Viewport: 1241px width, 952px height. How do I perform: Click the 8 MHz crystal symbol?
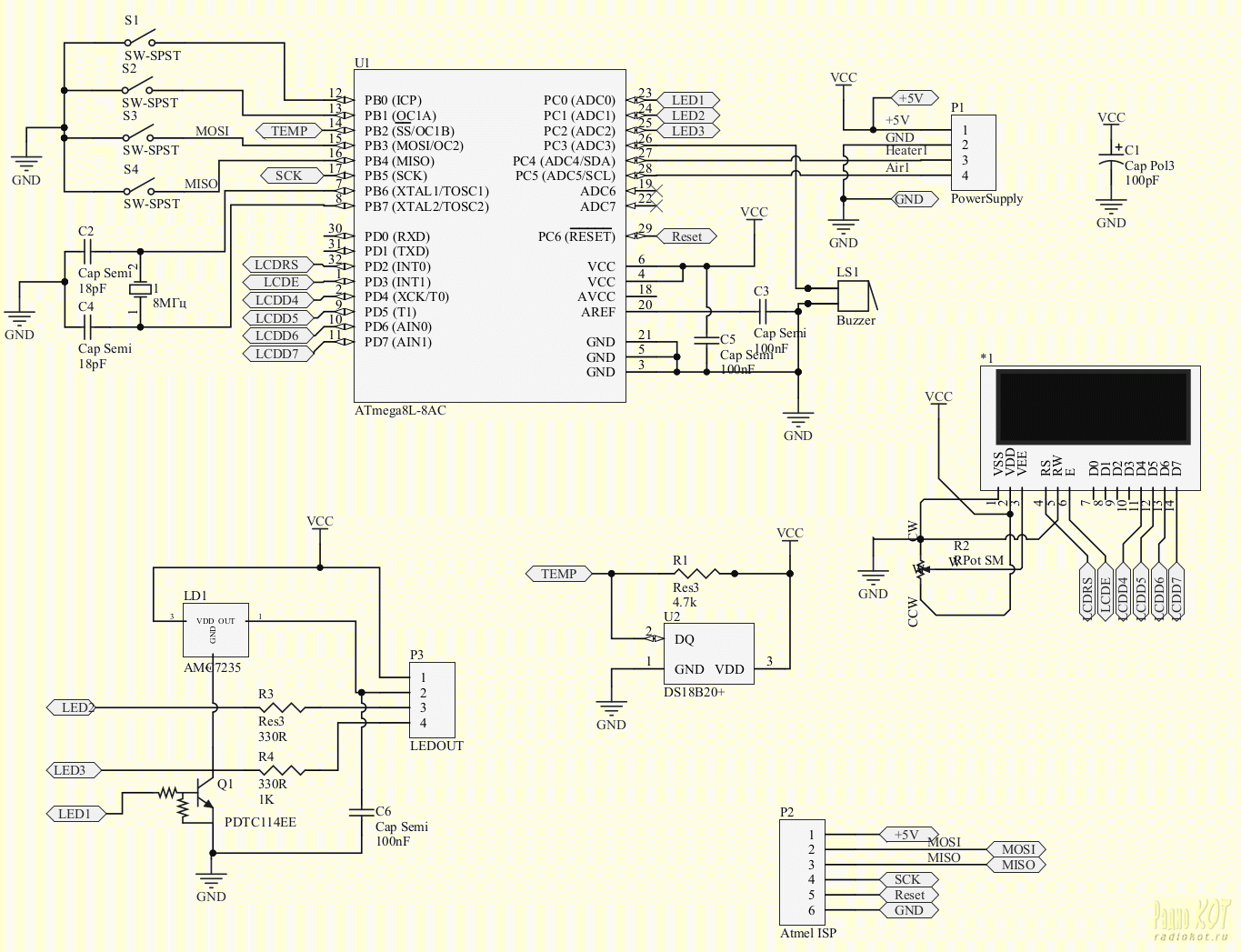pos(139,289)
